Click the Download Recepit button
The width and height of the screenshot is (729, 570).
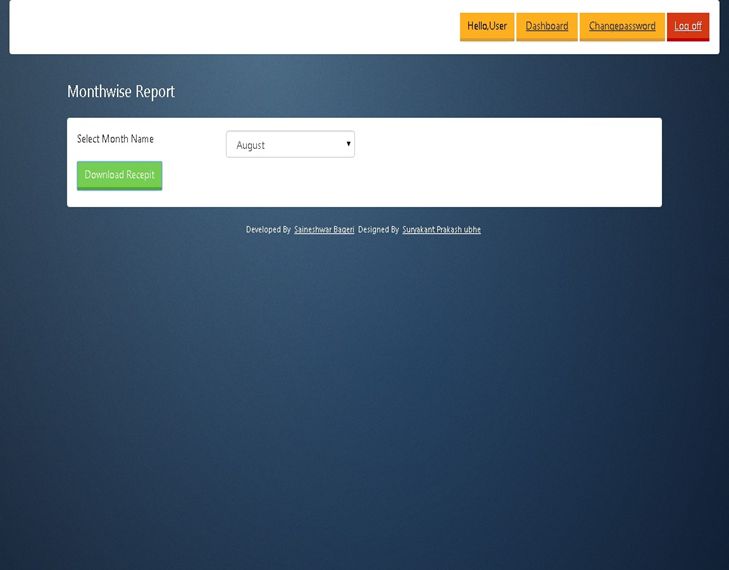tap(119, 175)
